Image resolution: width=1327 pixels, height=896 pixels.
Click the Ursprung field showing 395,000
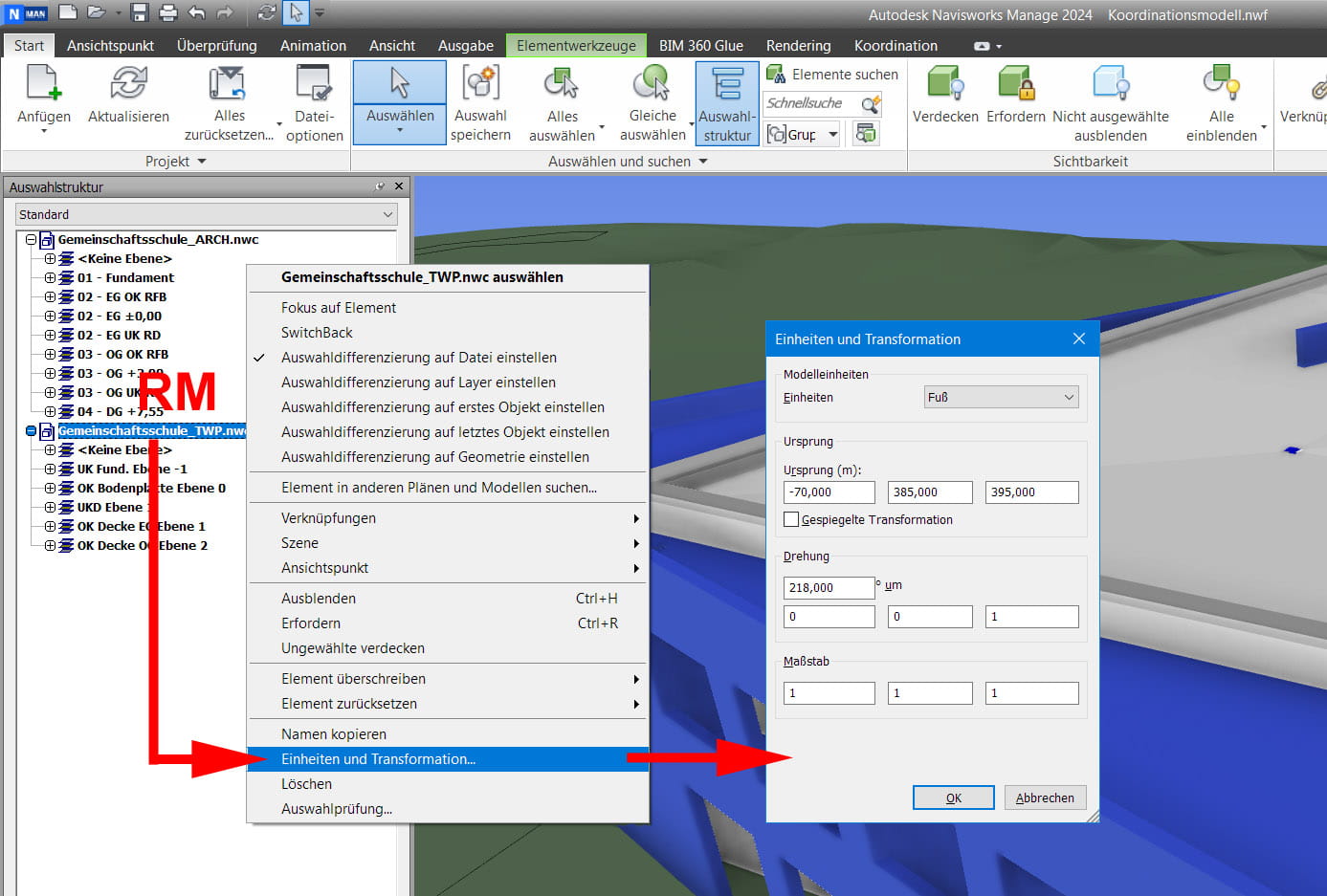1032,492
